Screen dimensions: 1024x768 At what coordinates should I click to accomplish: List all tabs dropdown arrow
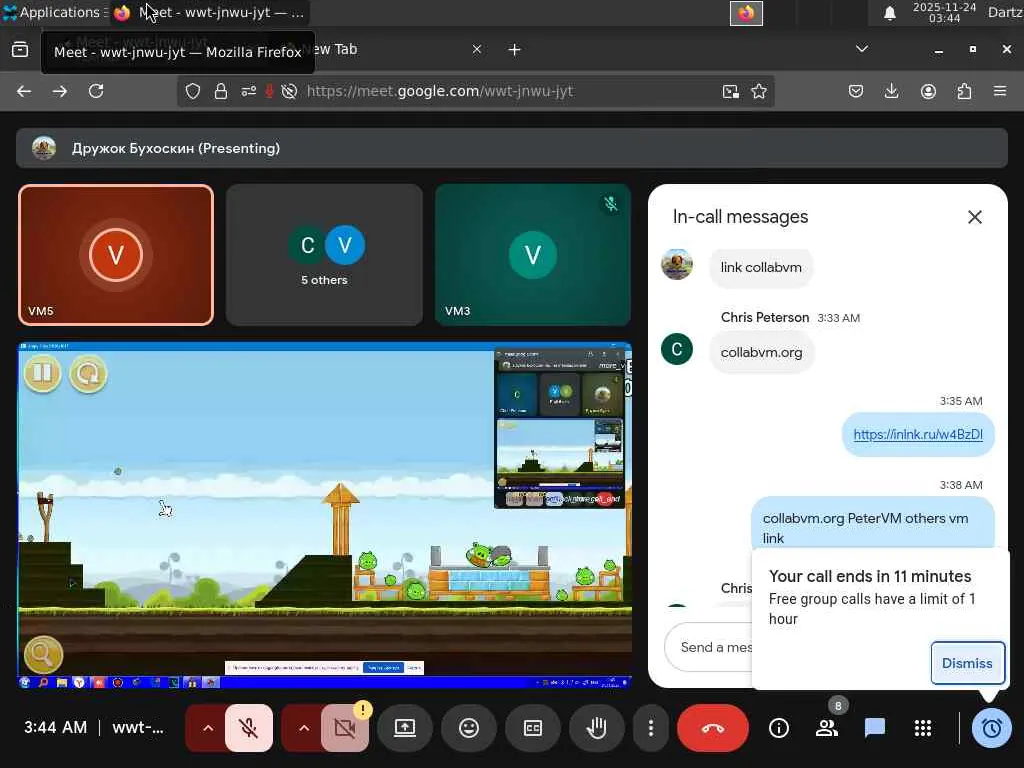pyautogui.click(x=862, y=49)
